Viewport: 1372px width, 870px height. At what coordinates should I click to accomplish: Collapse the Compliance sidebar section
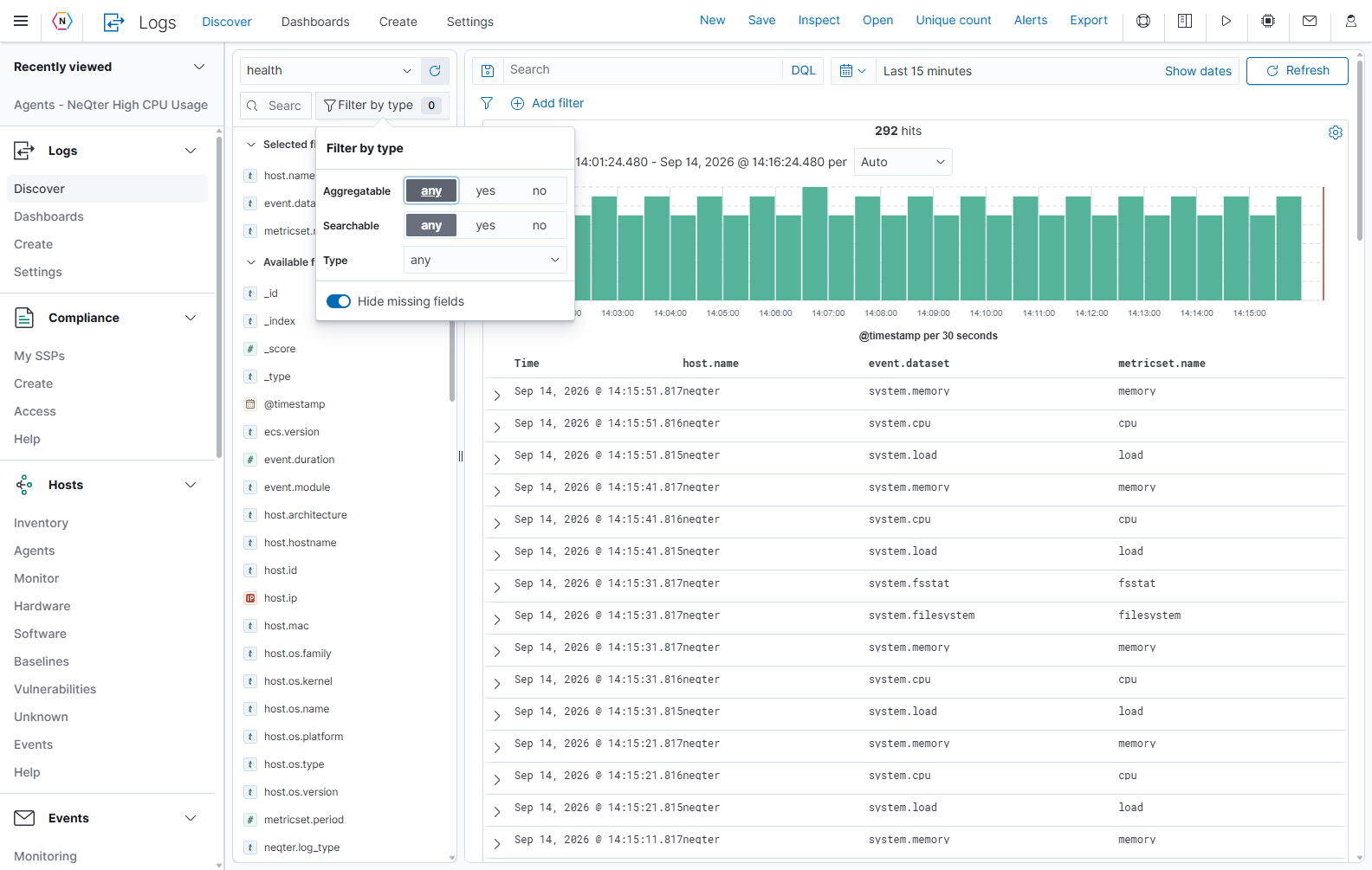(191, 318)
